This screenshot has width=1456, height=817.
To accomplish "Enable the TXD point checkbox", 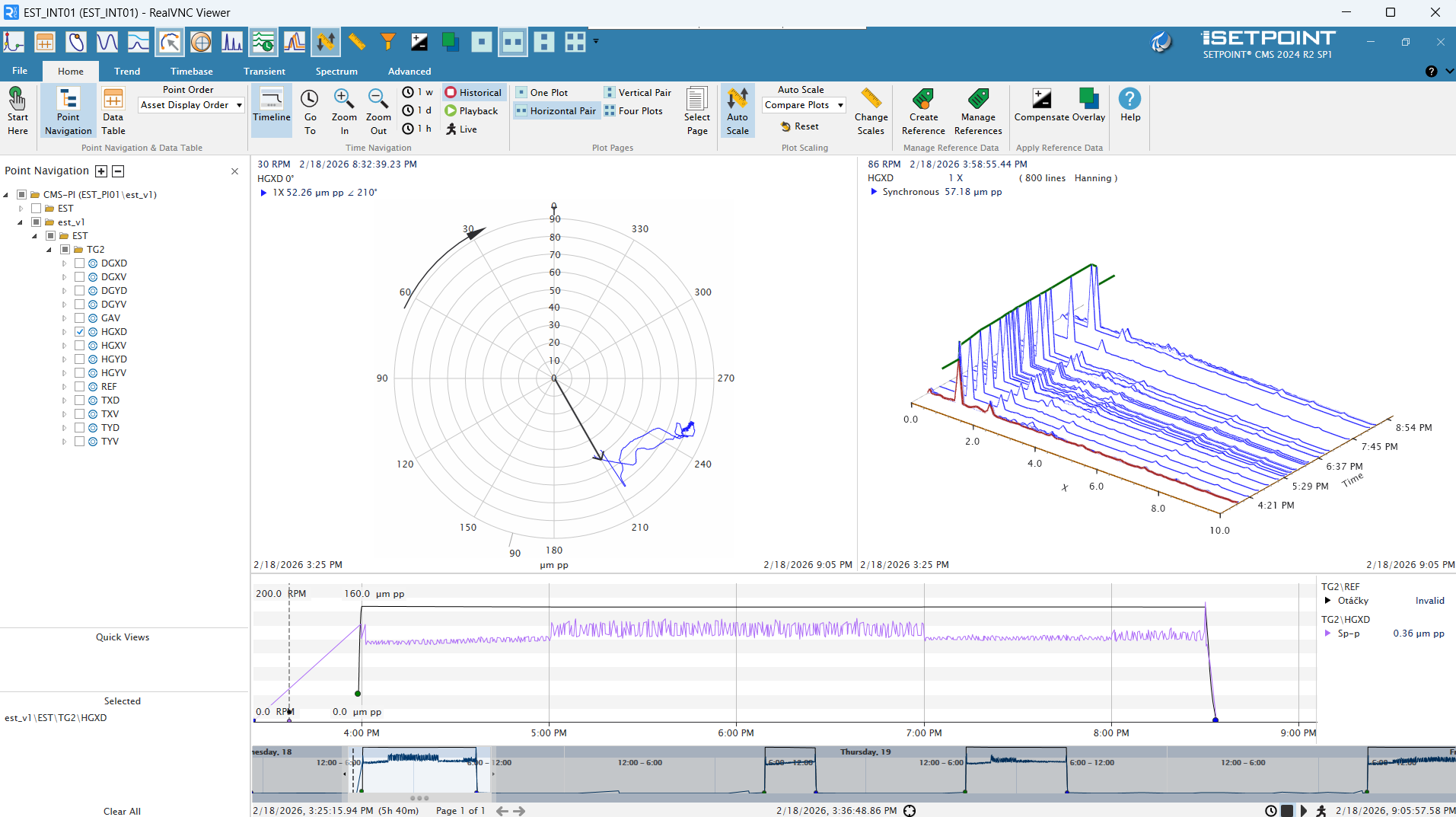I will 80,401.
